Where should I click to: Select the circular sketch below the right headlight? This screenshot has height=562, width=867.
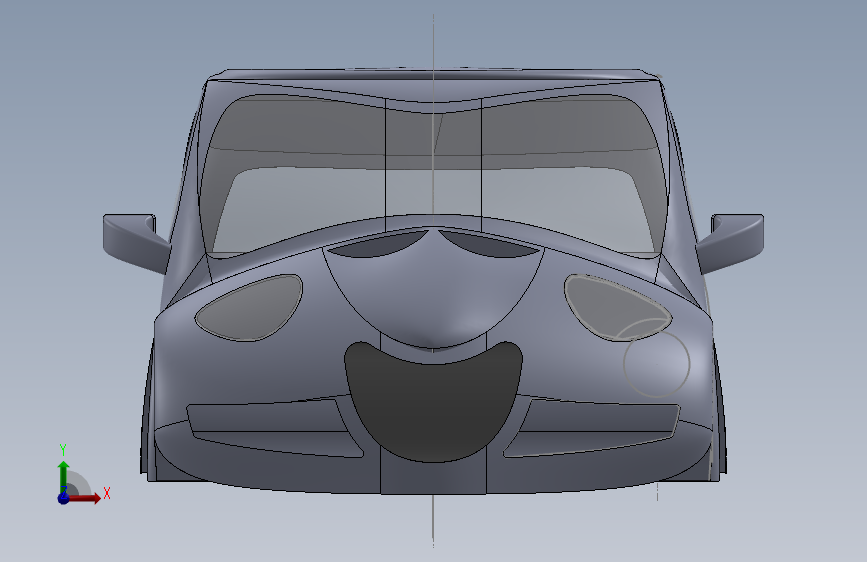tap(657, 364)
